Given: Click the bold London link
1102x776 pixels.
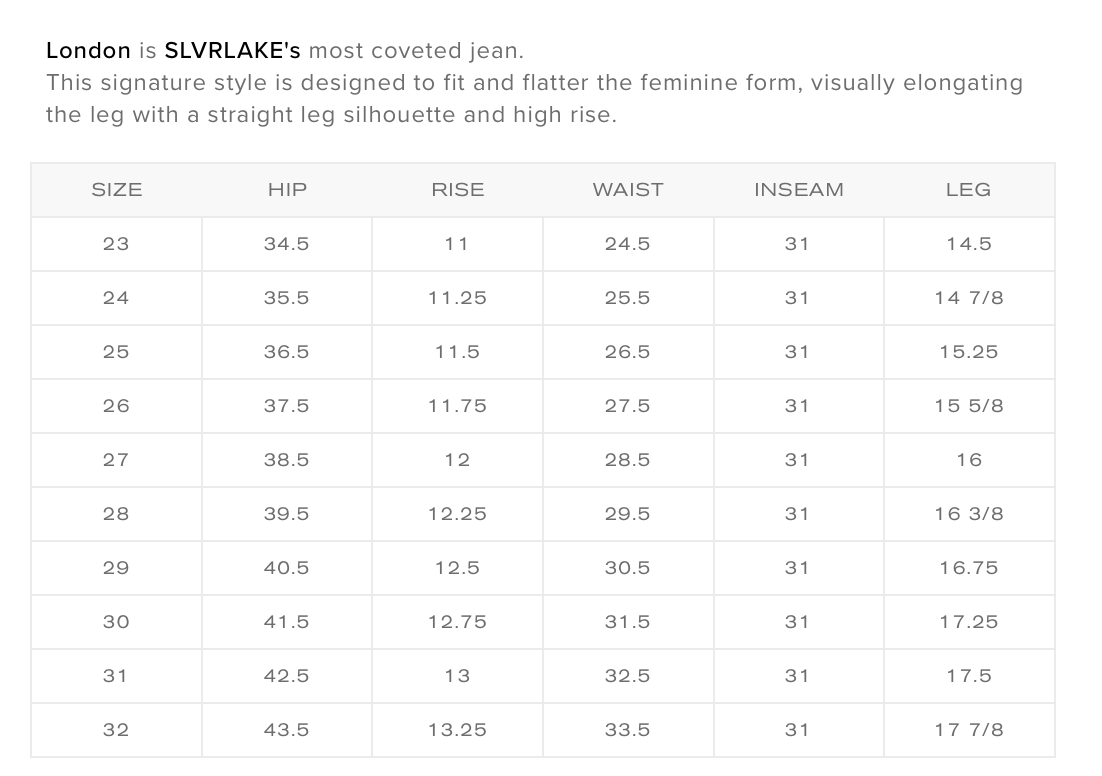Looking at the screenshot, I should coord(88,50).
